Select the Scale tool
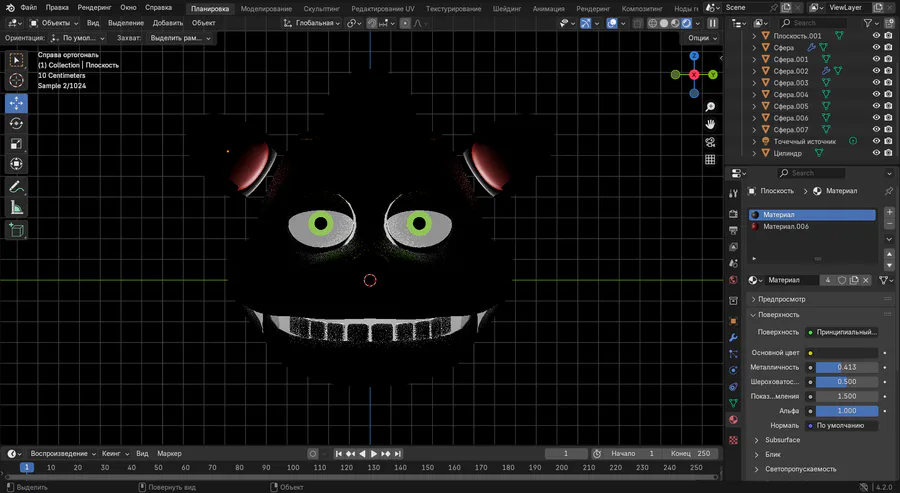Screen dimensions: 900x493 tap(16, 143)
